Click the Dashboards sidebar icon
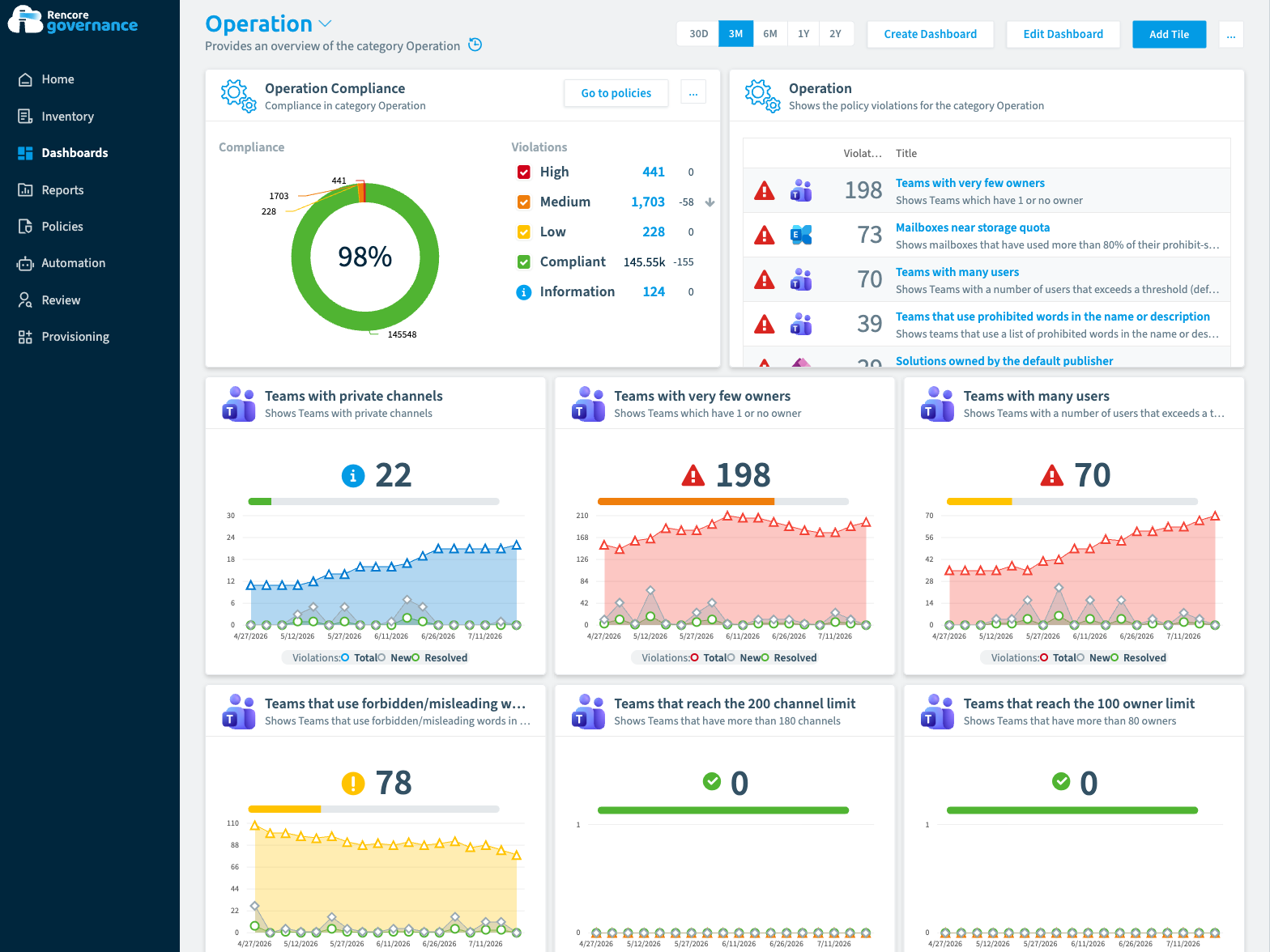 pyautogui.click(x=25, y=153)
